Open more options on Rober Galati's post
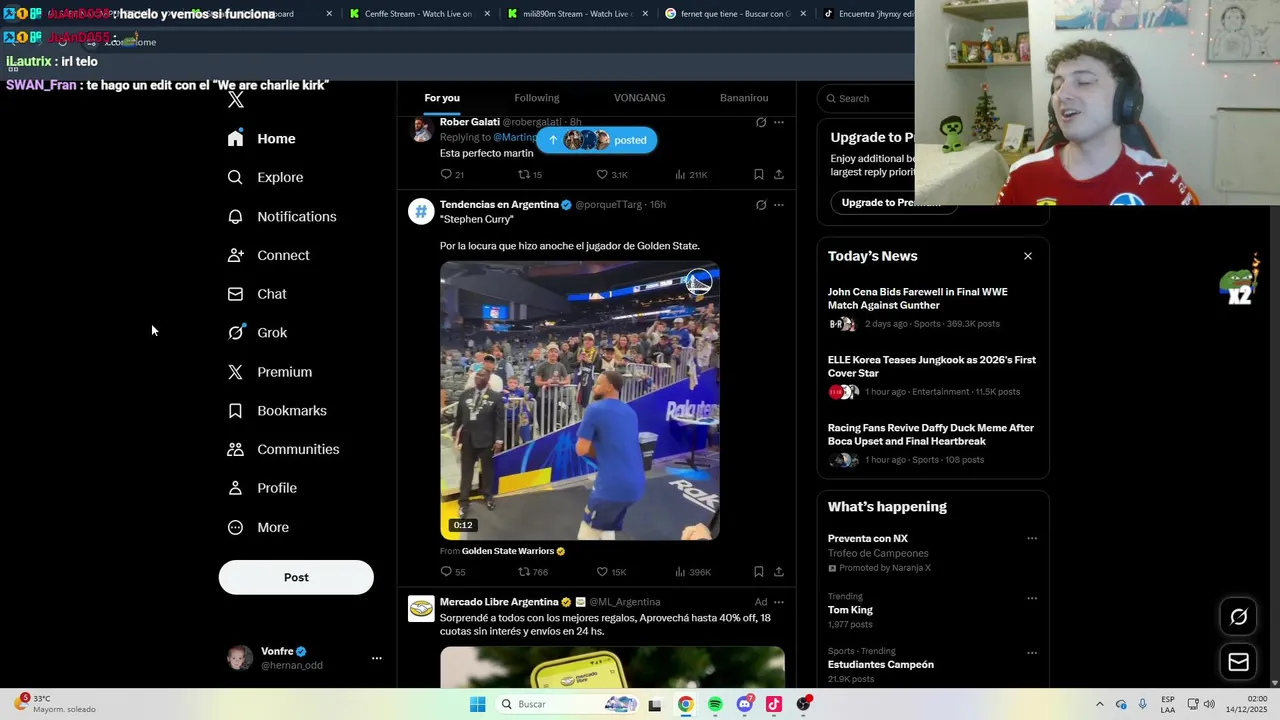 [779, 122]
